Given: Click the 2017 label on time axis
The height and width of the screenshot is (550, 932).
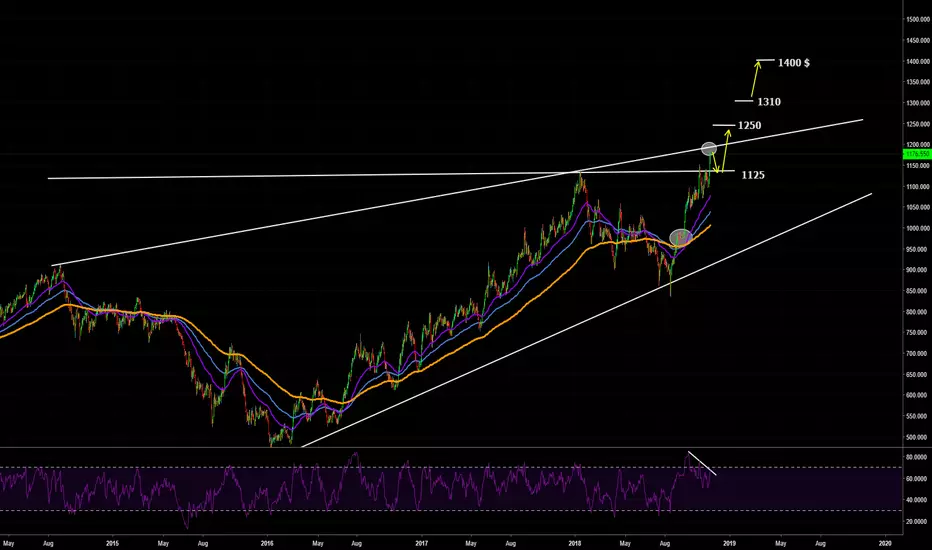Looking at the screenshot, I should (421, 543).
